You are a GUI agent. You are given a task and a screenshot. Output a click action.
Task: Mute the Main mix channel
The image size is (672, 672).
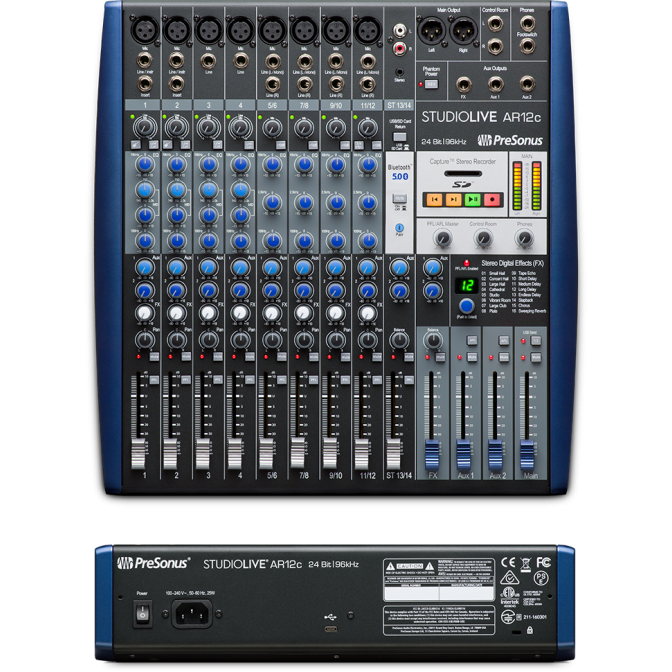coord(536,357)
